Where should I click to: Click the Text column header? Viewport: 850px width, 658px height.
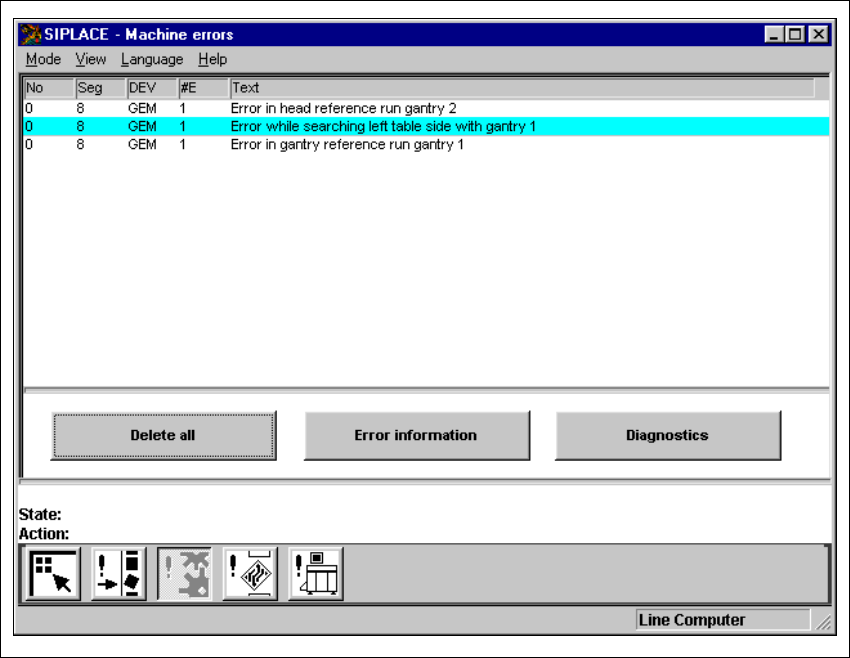coord(523,88)
